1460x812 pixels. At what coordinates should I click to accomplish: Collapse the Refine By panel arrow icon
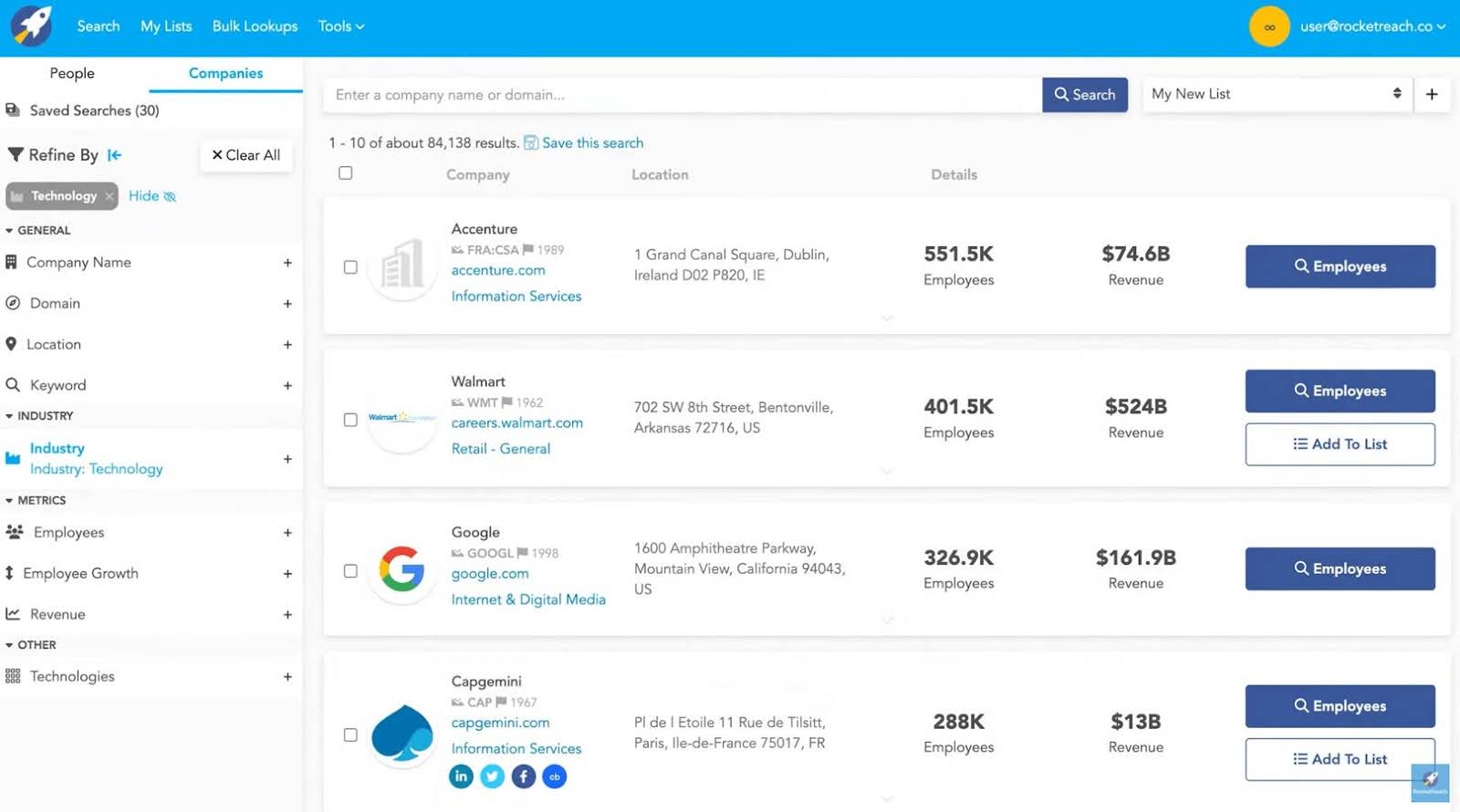pos(114,155)
